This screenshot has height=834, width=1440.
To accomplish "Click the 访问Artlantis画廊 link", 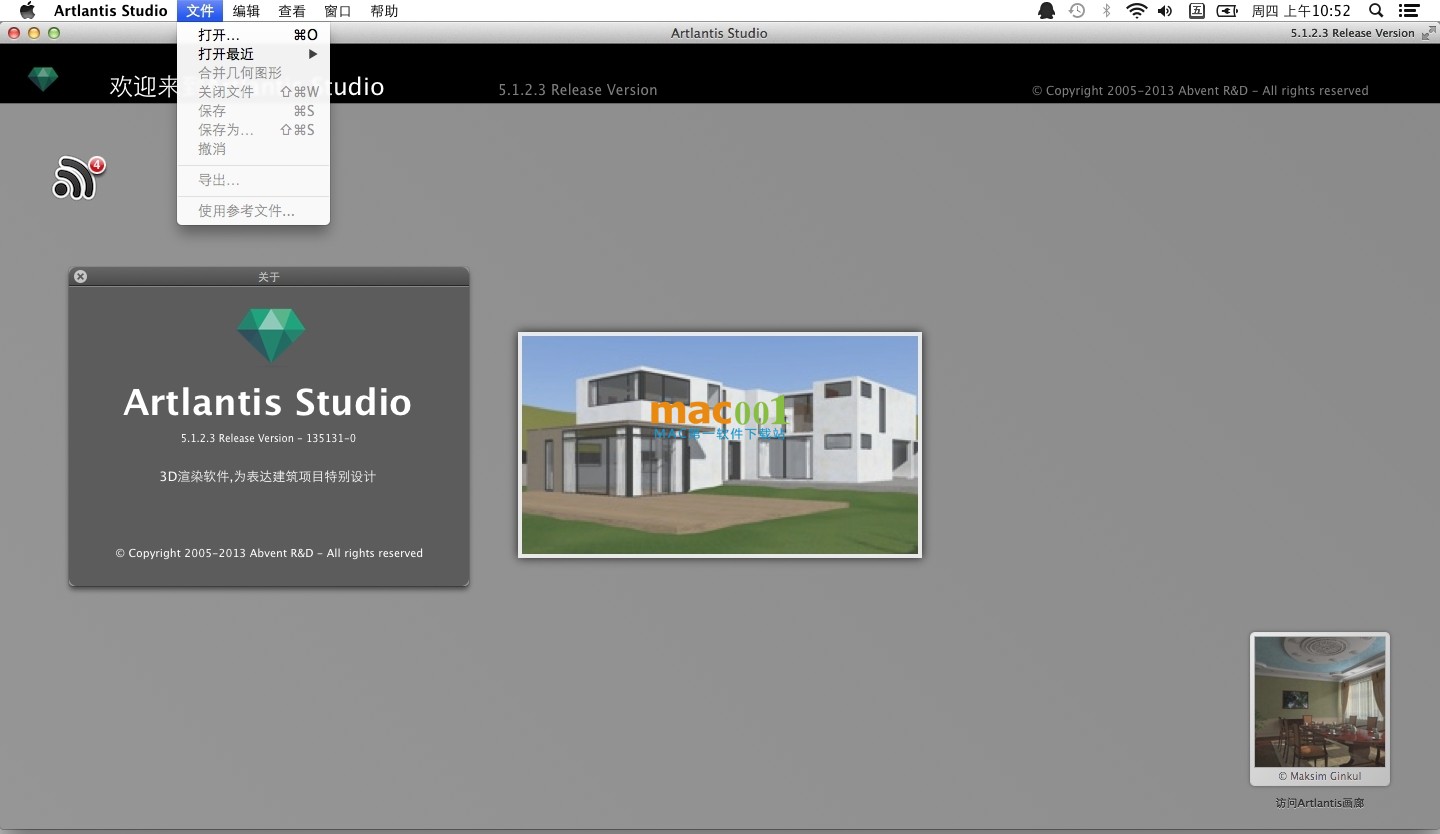I will pos(1319,803).
